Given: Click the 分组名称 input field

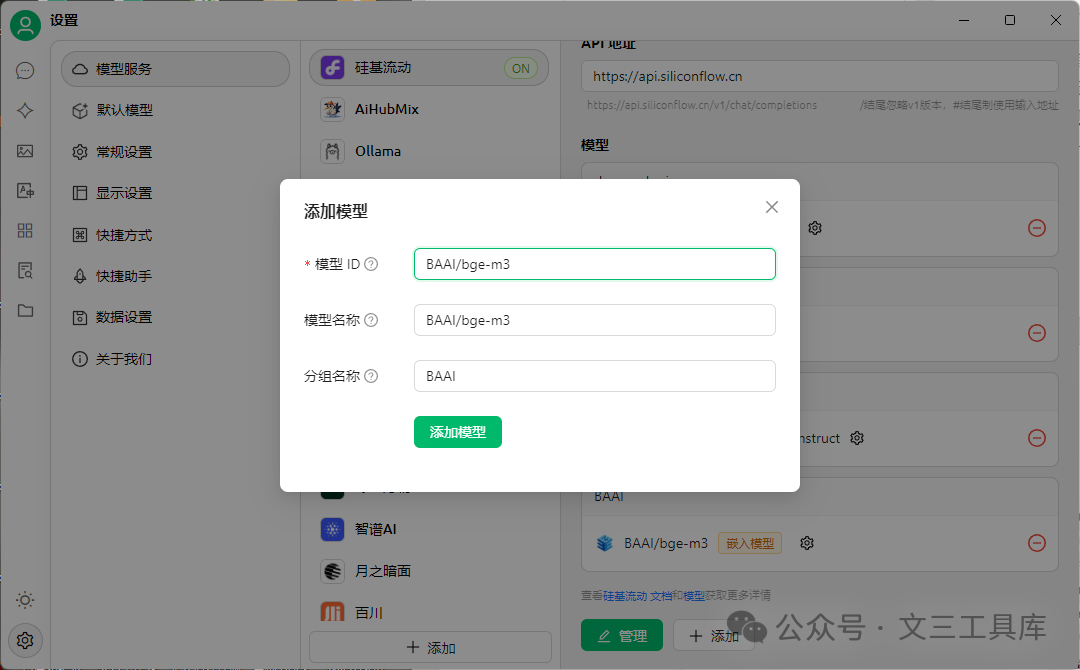Looking at the screenshot, I should click(594, 376).
